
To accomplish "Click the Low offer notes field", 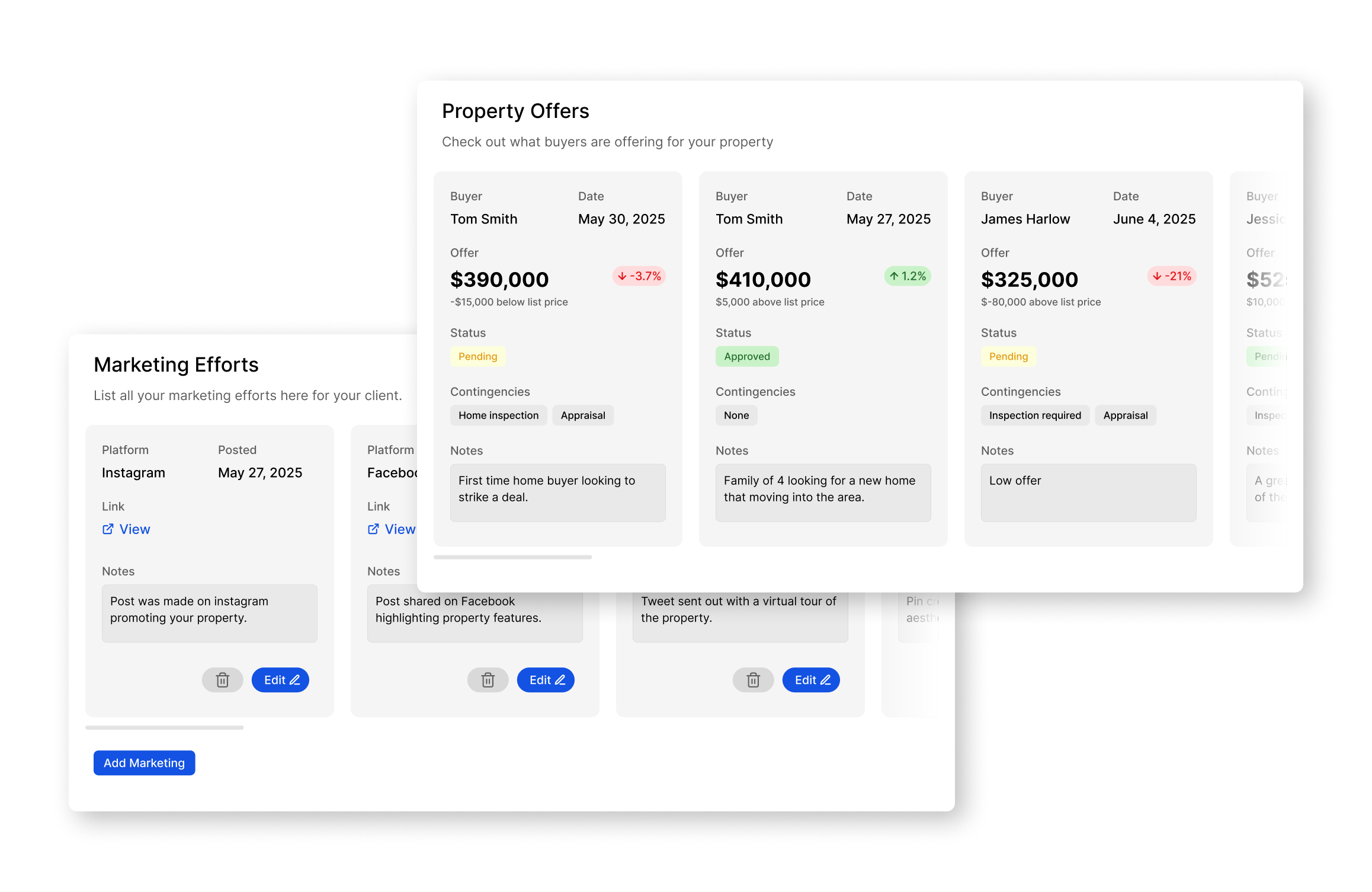I will pos(1088,493).
